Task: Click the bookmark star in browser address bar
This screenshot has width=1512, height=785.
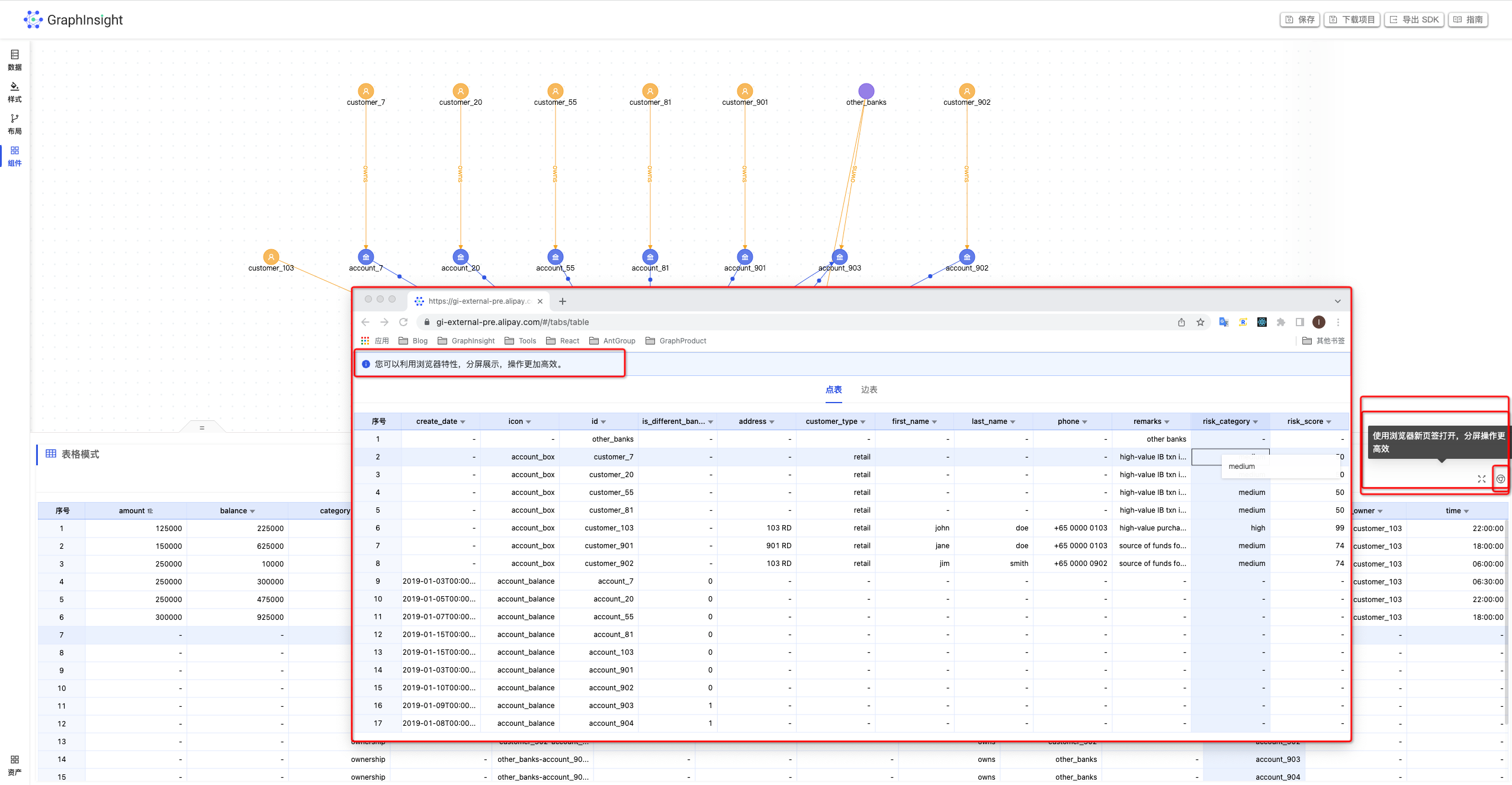Action: pyautogui.click(x=1200, y=322)
